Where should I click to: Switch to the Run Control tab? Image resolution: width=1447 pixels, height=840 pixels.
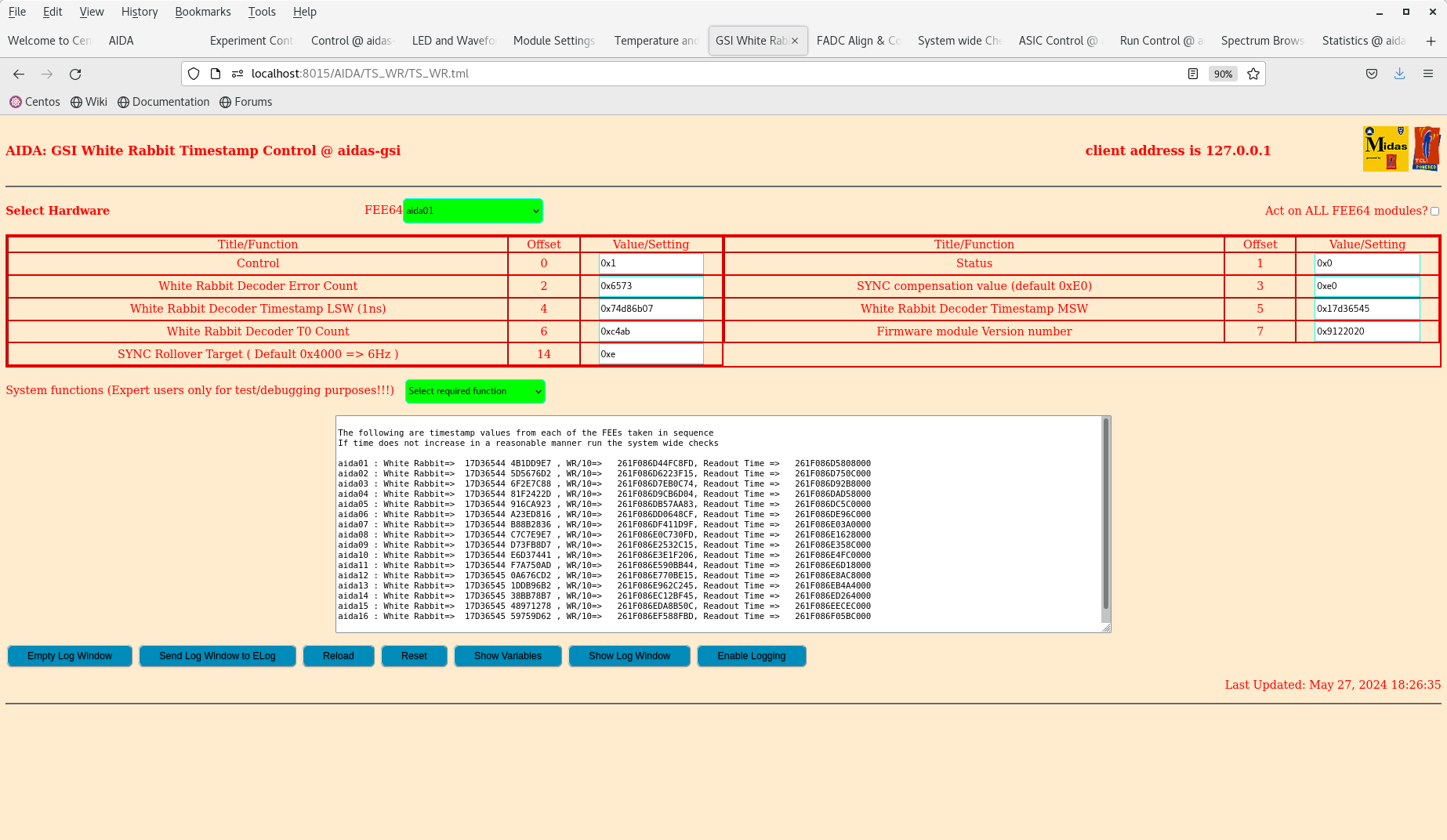click(1159, 41)
